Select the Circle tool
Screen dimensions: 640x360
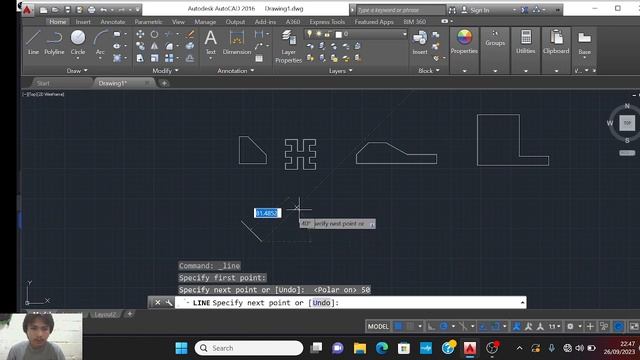click(x=78, y=42)
